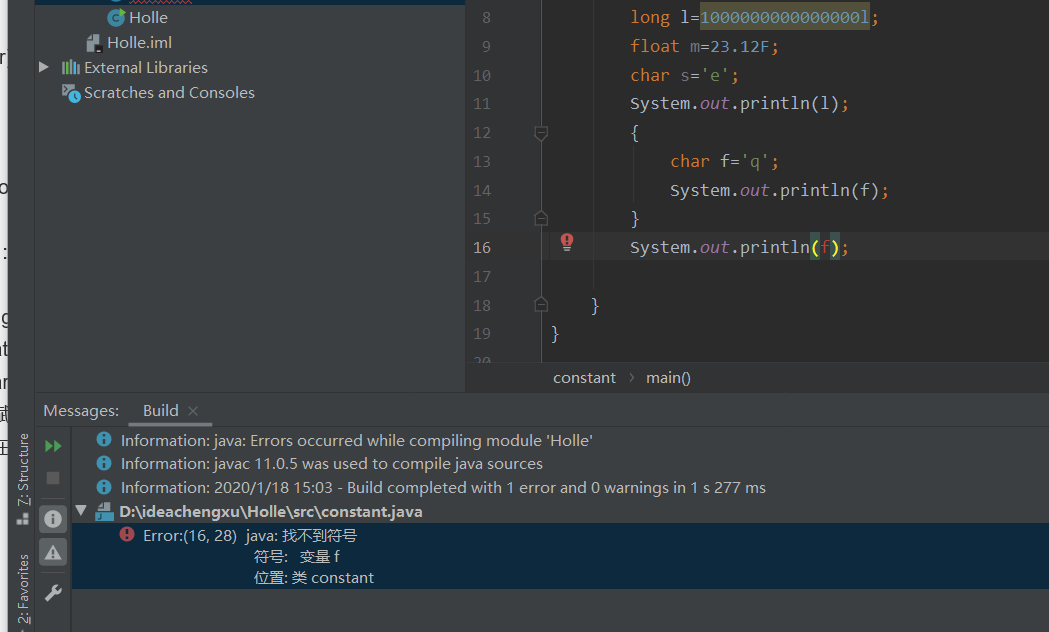Select the 'javac 11.0.5 was used' message
This screenshot has width=1049, height=632.
[332, 463]
